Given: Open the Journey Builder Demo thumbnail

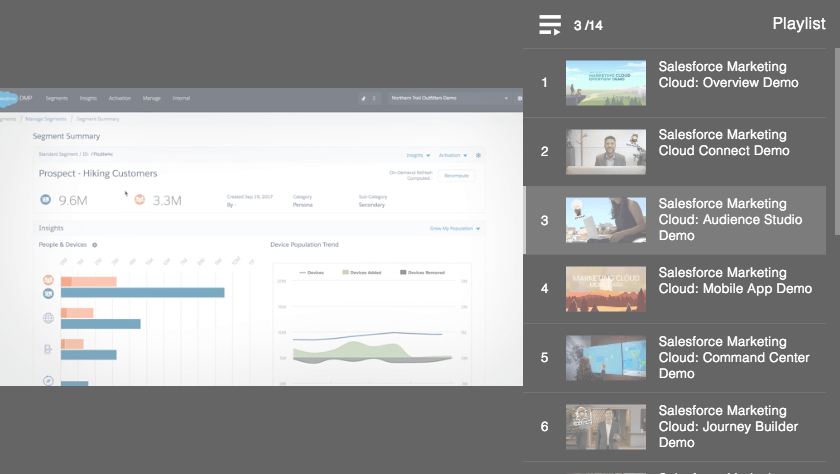Looking at the screenshot, I should tap(606, 427).
